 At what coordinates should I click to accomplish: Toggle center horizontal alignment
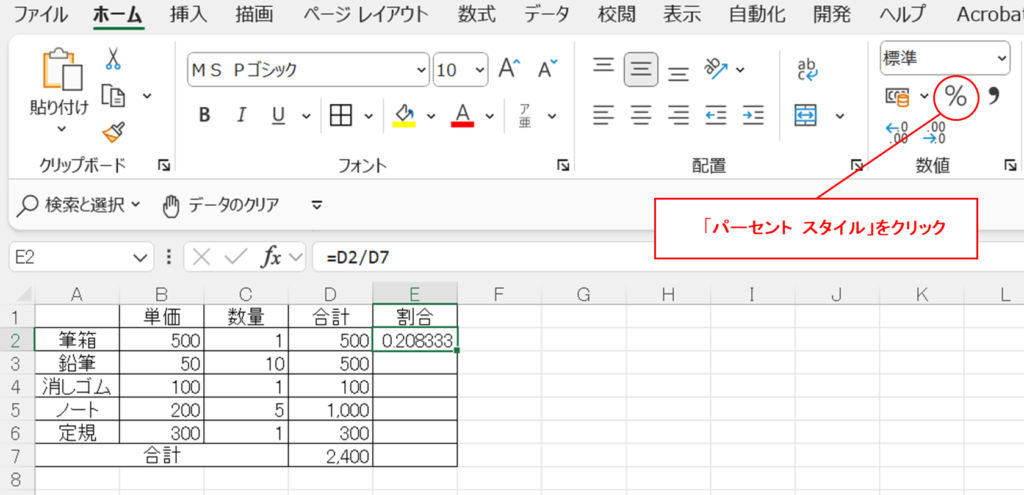click(640, 115)
